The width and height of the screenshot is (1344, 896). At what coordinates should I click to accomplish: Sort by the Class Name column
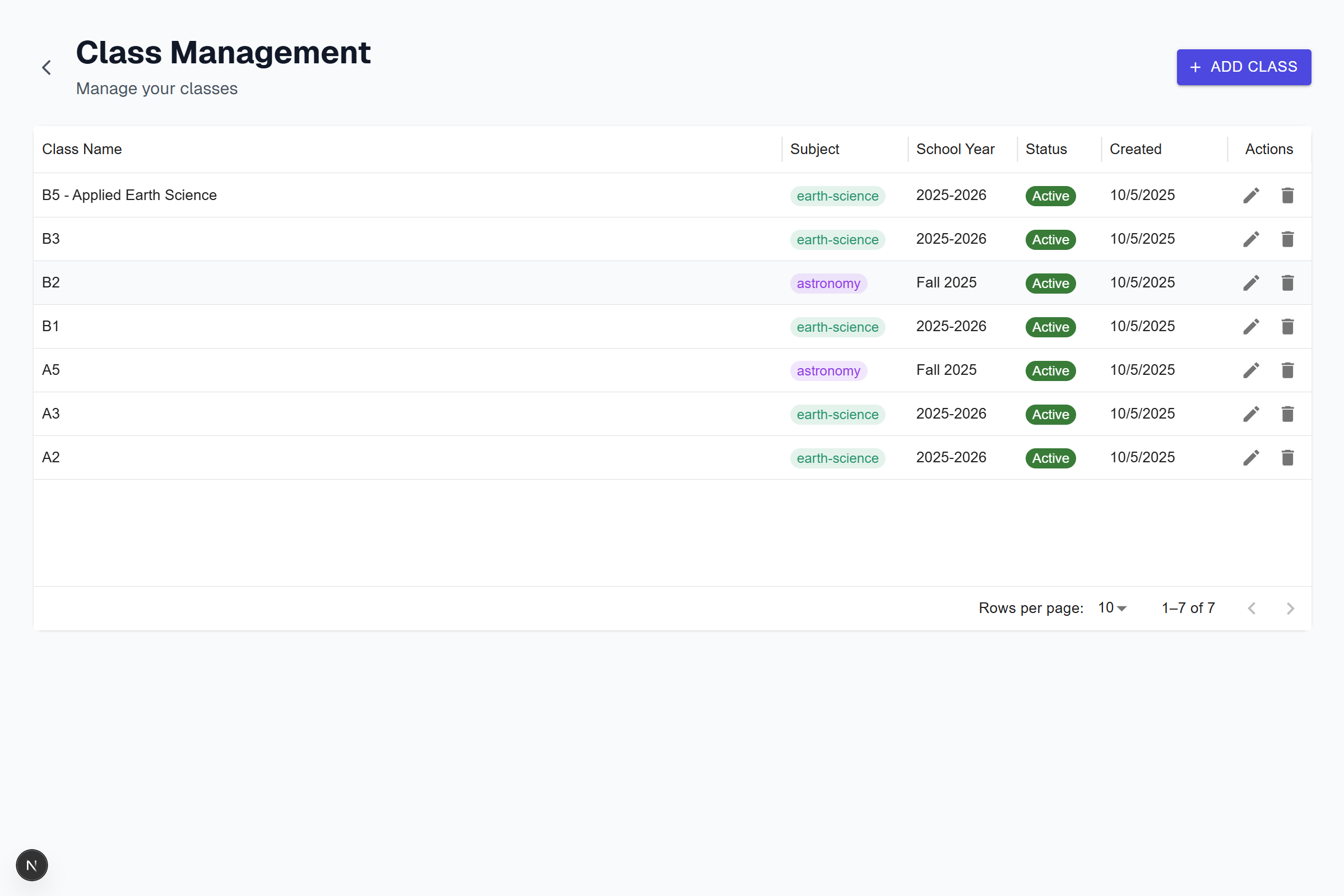(x=82, y=148)
